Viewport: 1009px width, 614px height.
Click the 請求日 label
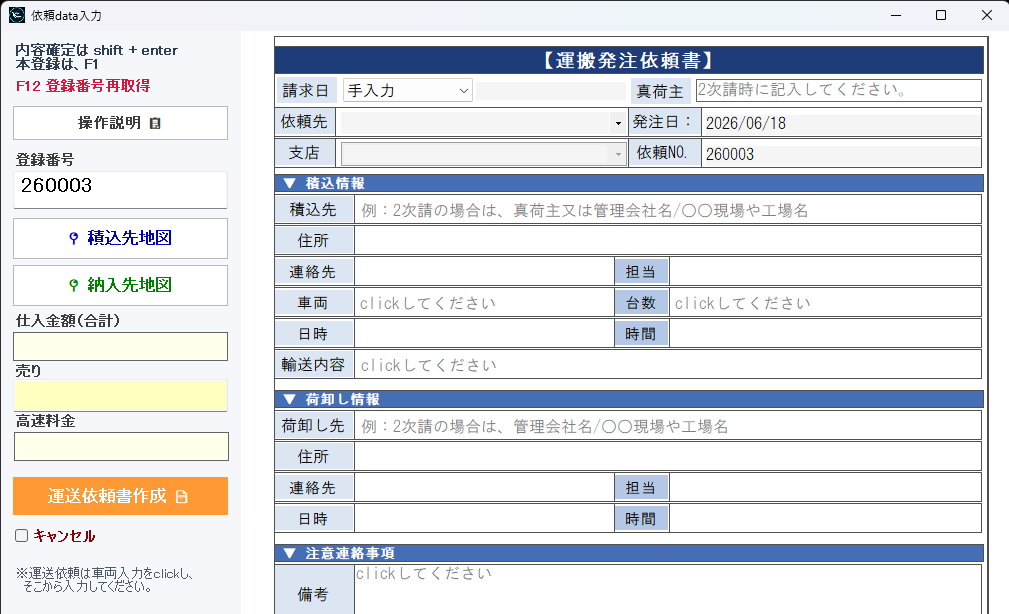pyautogui.click(x=306, y=91)
